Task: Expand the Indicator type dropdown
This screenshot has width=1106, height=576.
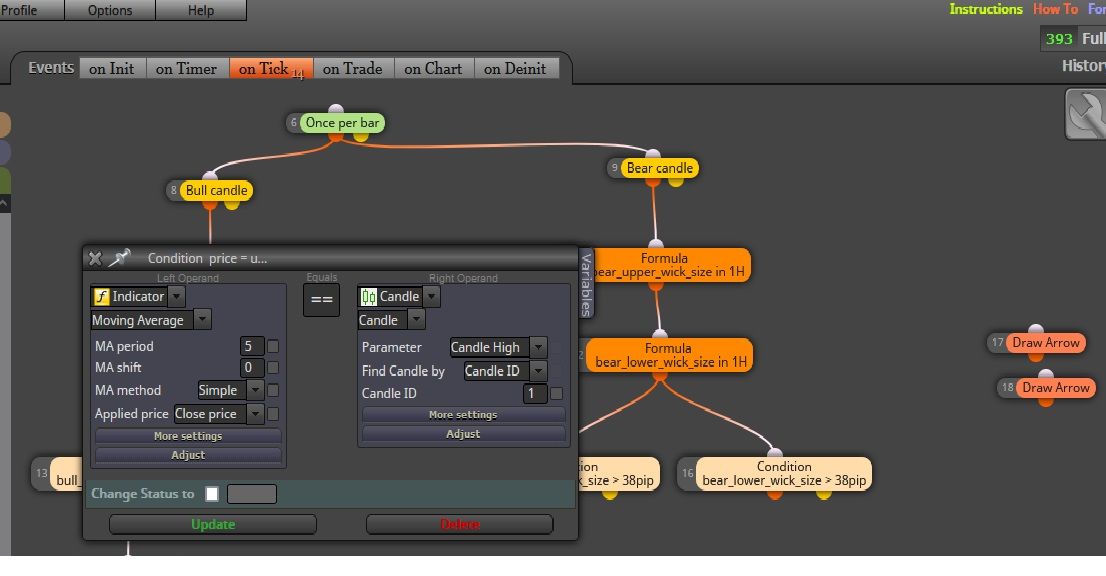Action: coord(177,297)
